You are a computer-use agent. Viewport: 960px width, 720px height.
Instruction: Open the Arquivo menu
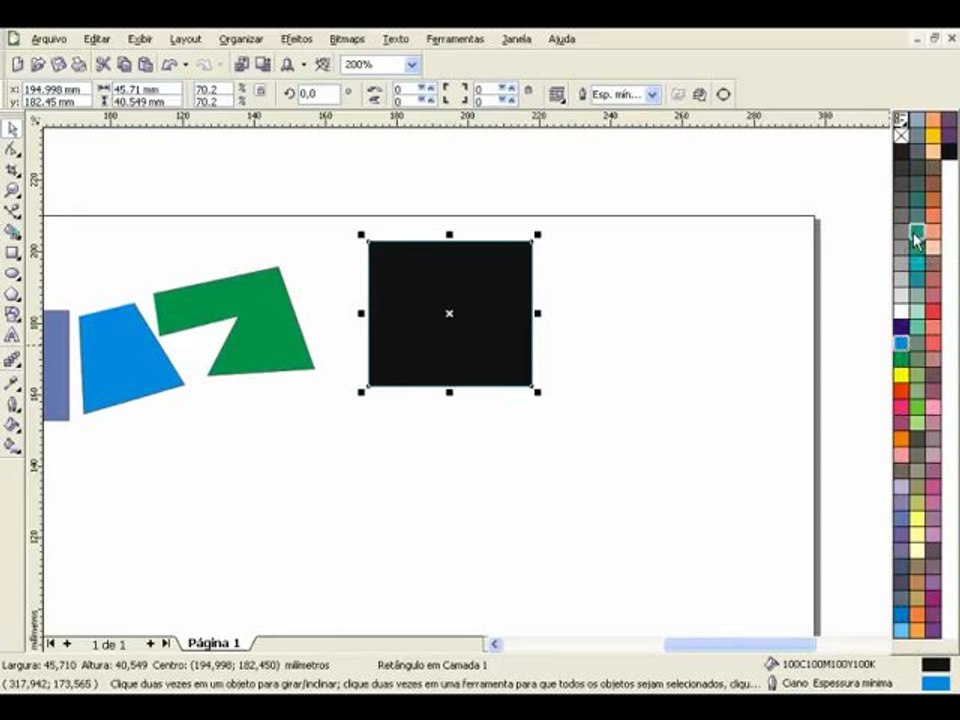(48, 39)
